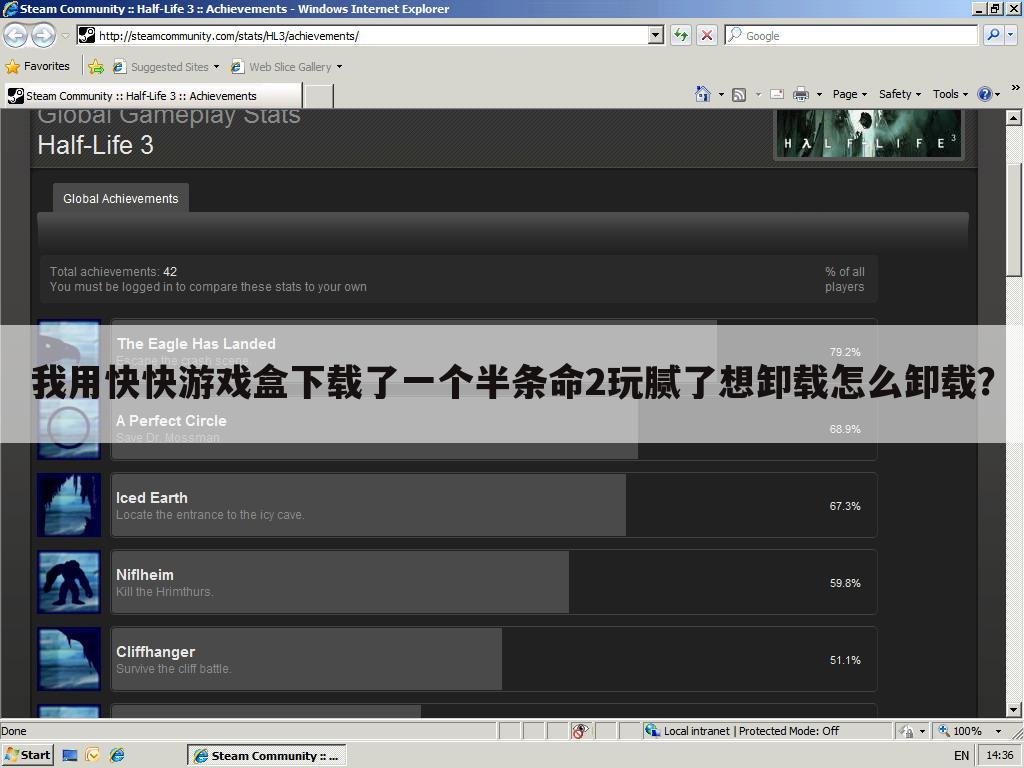Open Favorites star button

pos(12,67)
